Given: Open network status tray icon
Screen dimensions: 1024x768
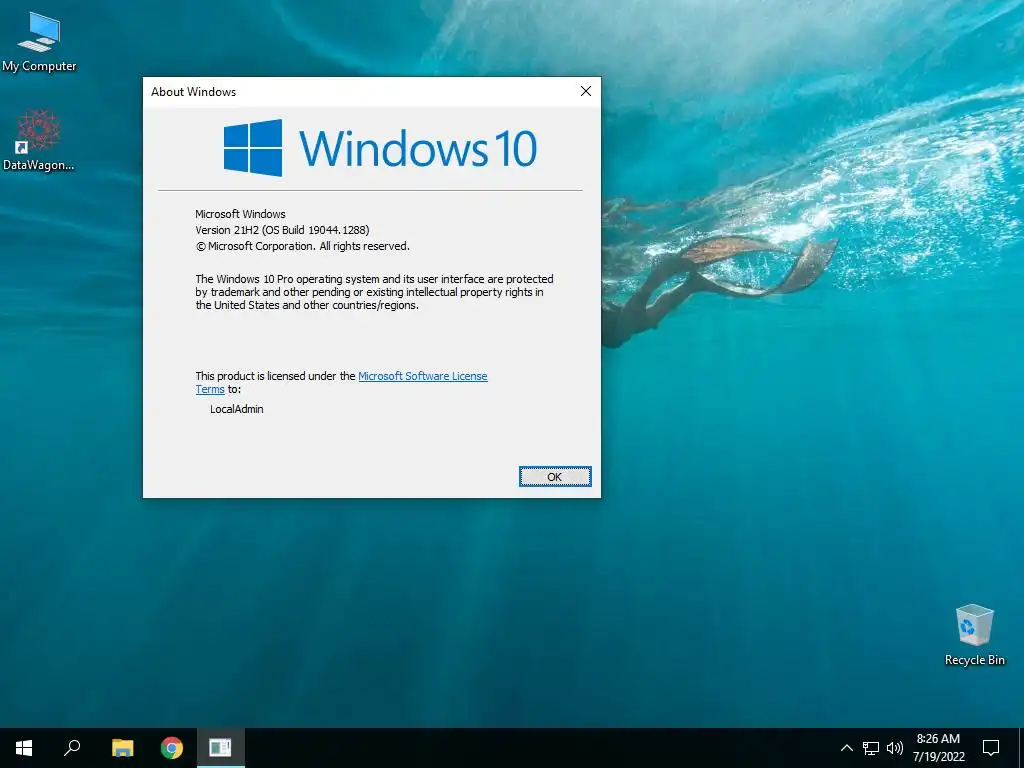Looking at the screenshot, I should point(871,748).
